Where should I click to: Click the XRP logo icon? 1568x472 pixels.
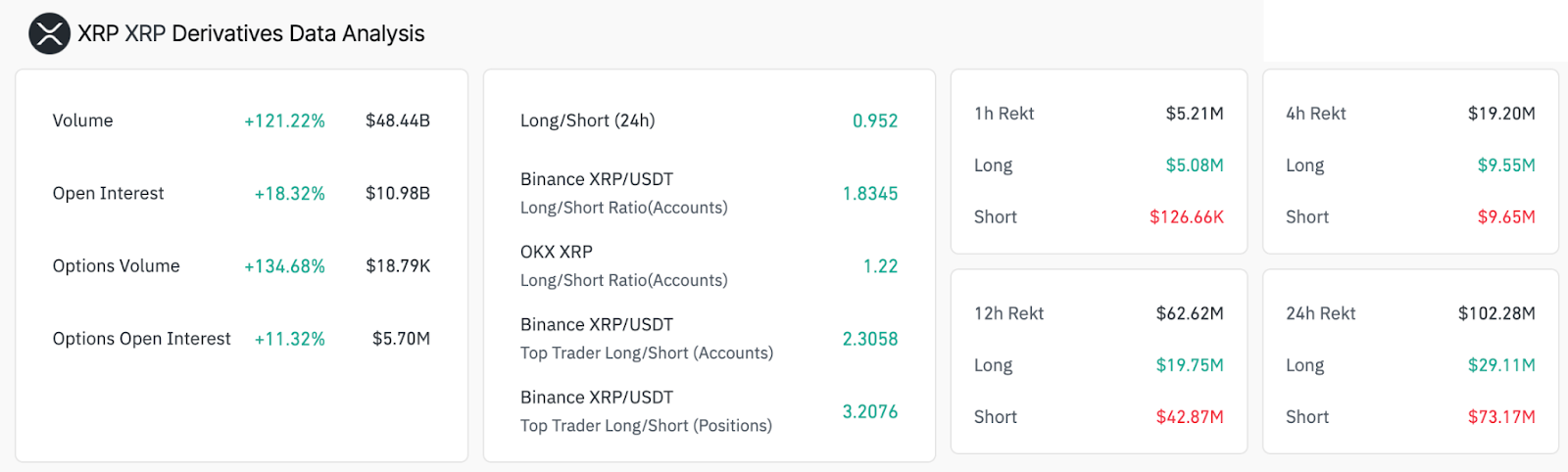[49, 34]
